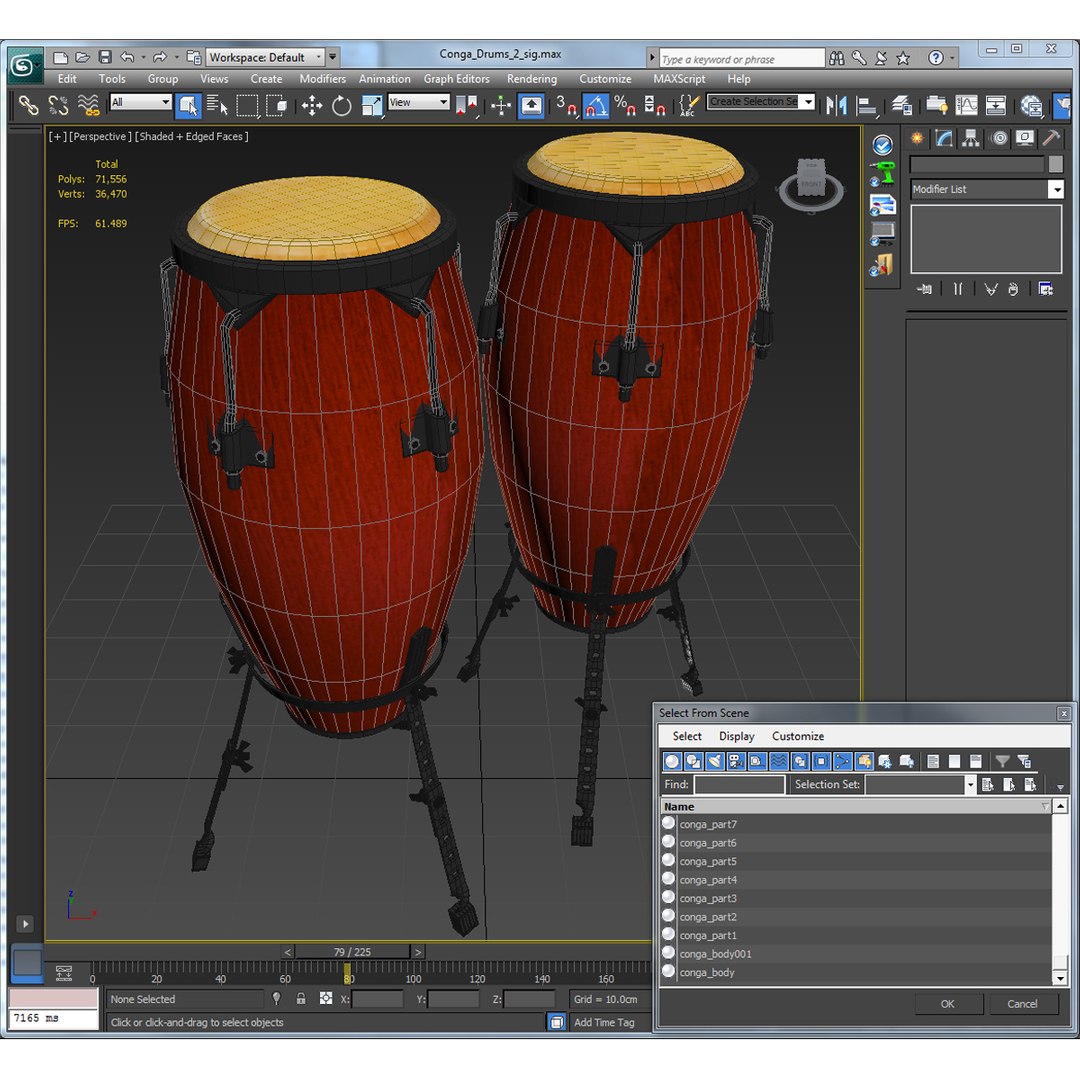
Task: Open Render Setup from toolbar
Action: [x=1031, y=105]
